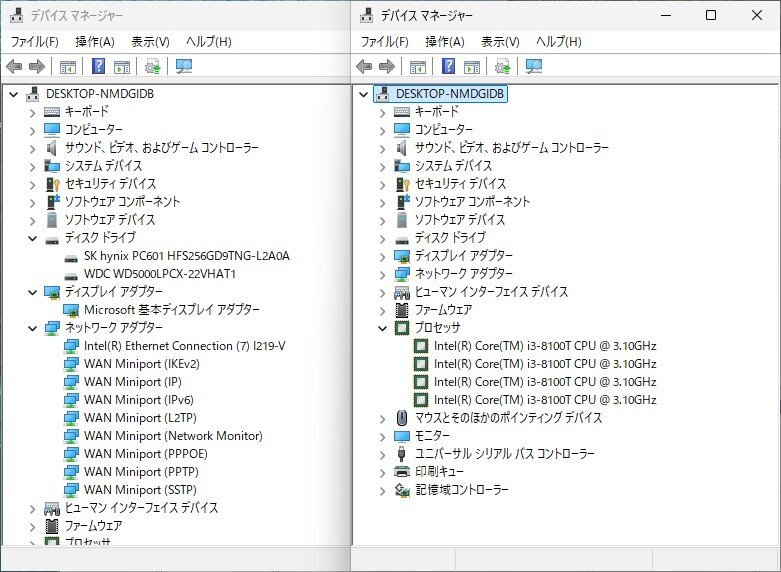The image size is (781, 572).
Task: Open ヘルプ(H) menu in right window
Action: click(559, 41)
